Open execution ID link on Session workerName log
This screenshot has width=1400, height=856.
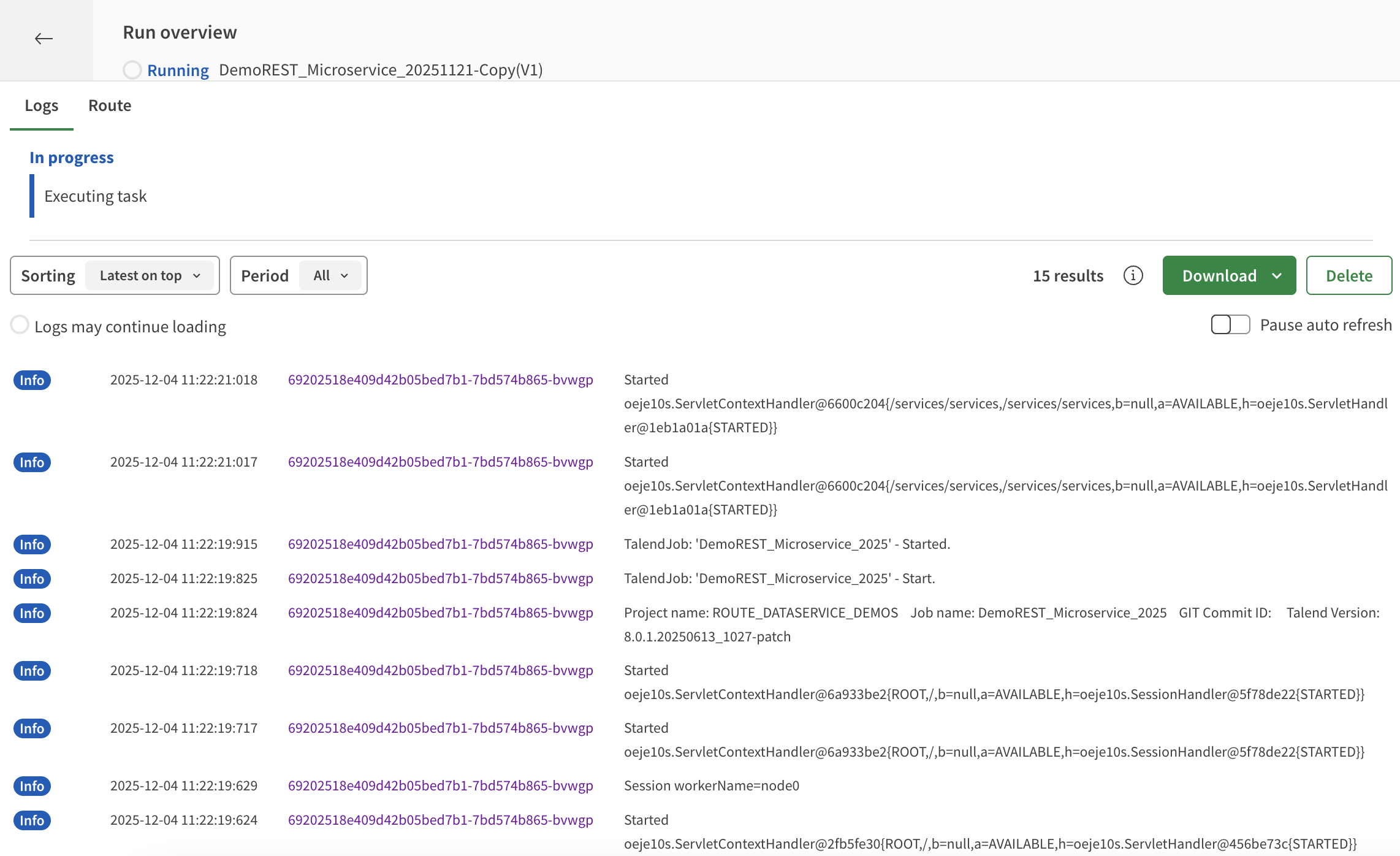(440, 786)
